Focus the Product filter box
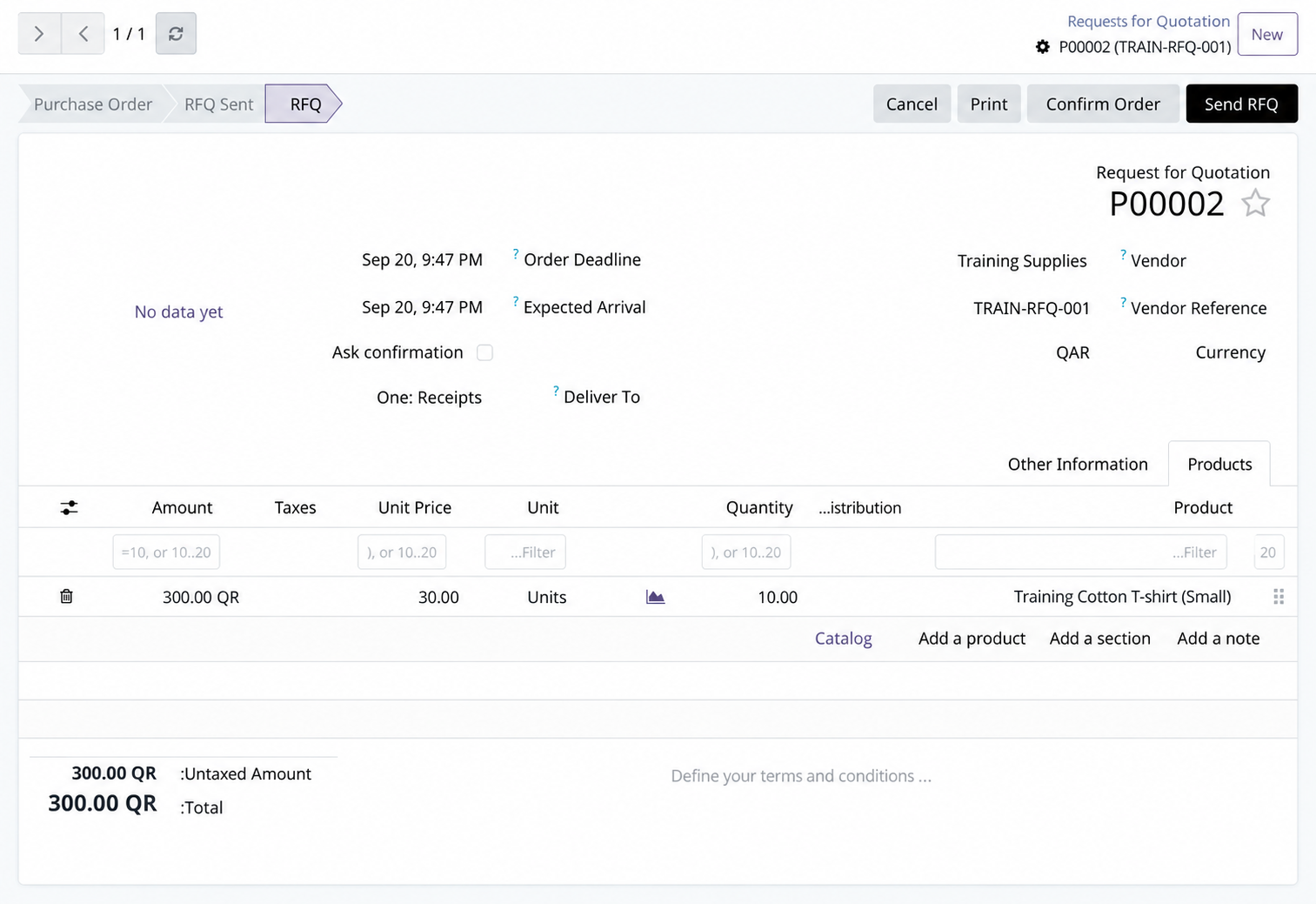This screenshot has width=1316, height=904. click(1080, 552)
